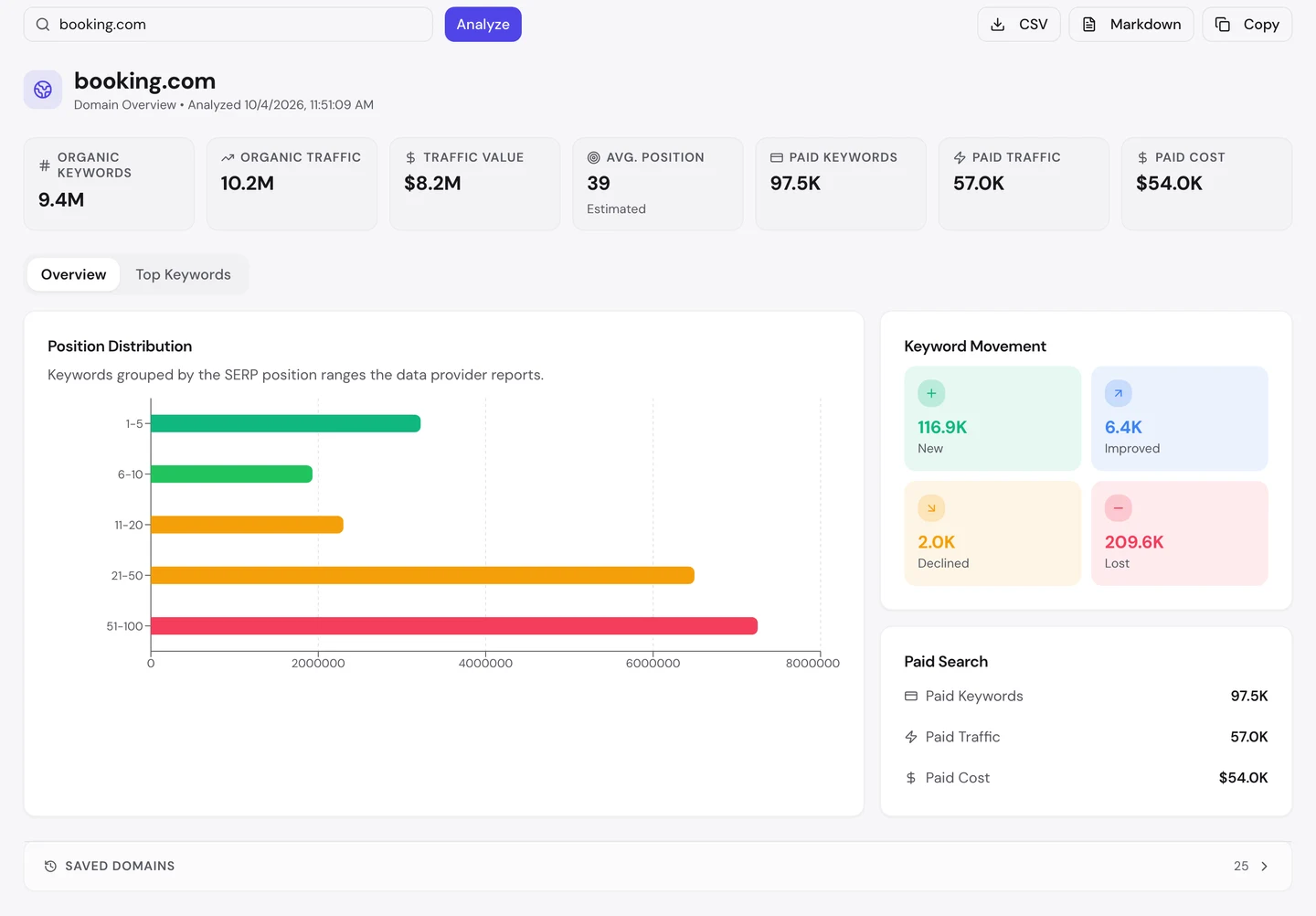Click the target icon on Avg. Position card
This screenshot has width=1316, height=916.
pos(593,157)
